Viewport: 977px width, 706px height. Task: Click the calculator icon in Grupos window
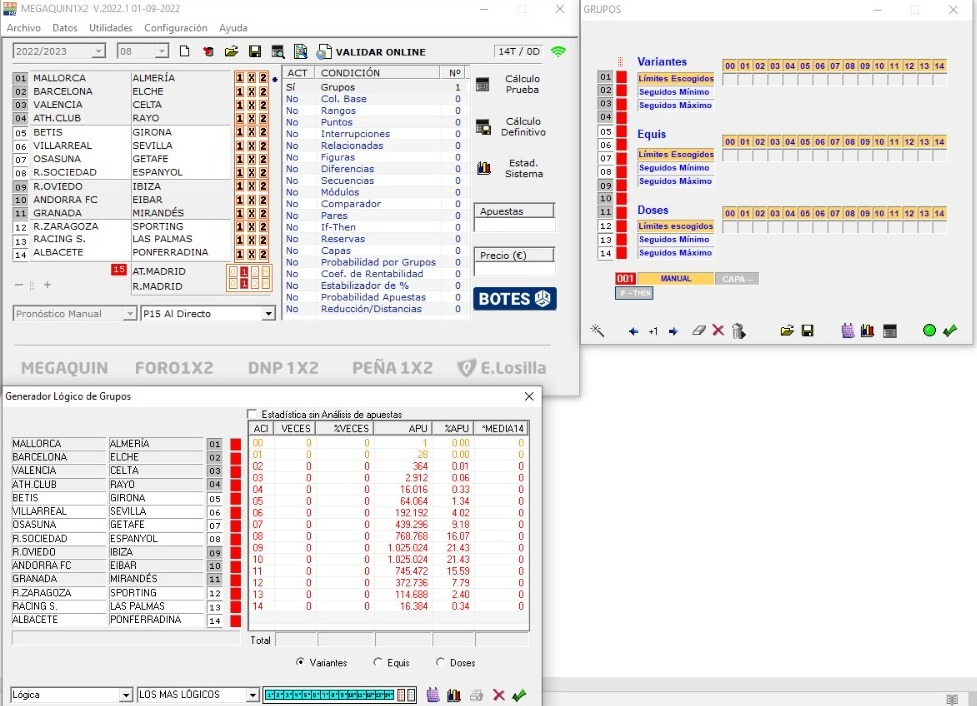(890, 331)
